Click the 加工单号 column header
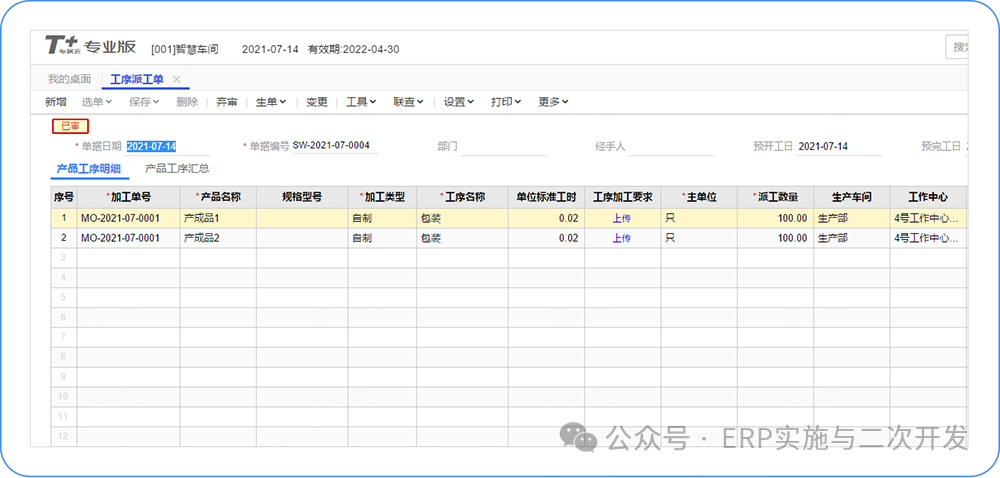 [x=130, y=197]
